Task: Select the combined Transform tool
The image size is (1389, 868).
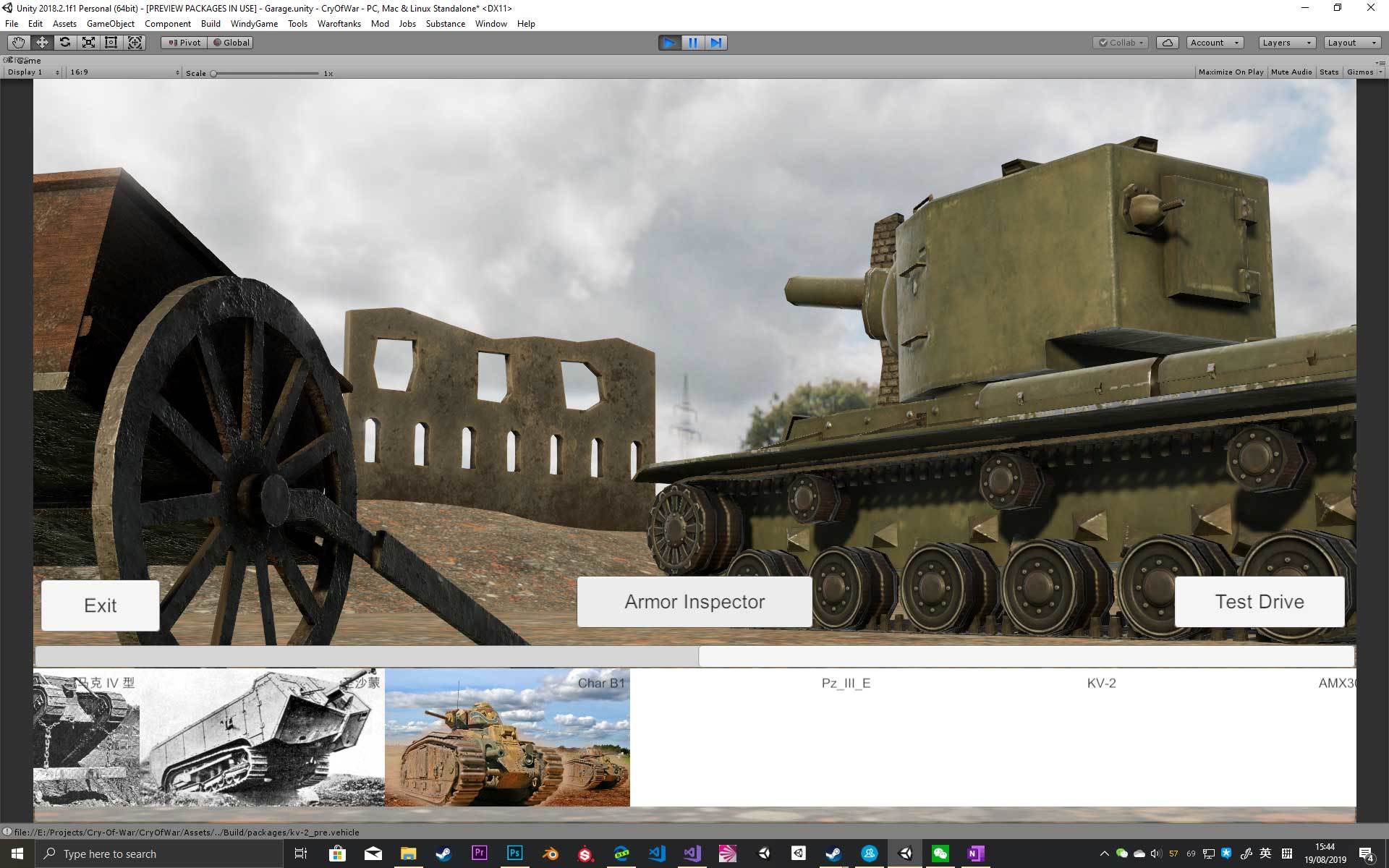Action: tap(135, 43)
